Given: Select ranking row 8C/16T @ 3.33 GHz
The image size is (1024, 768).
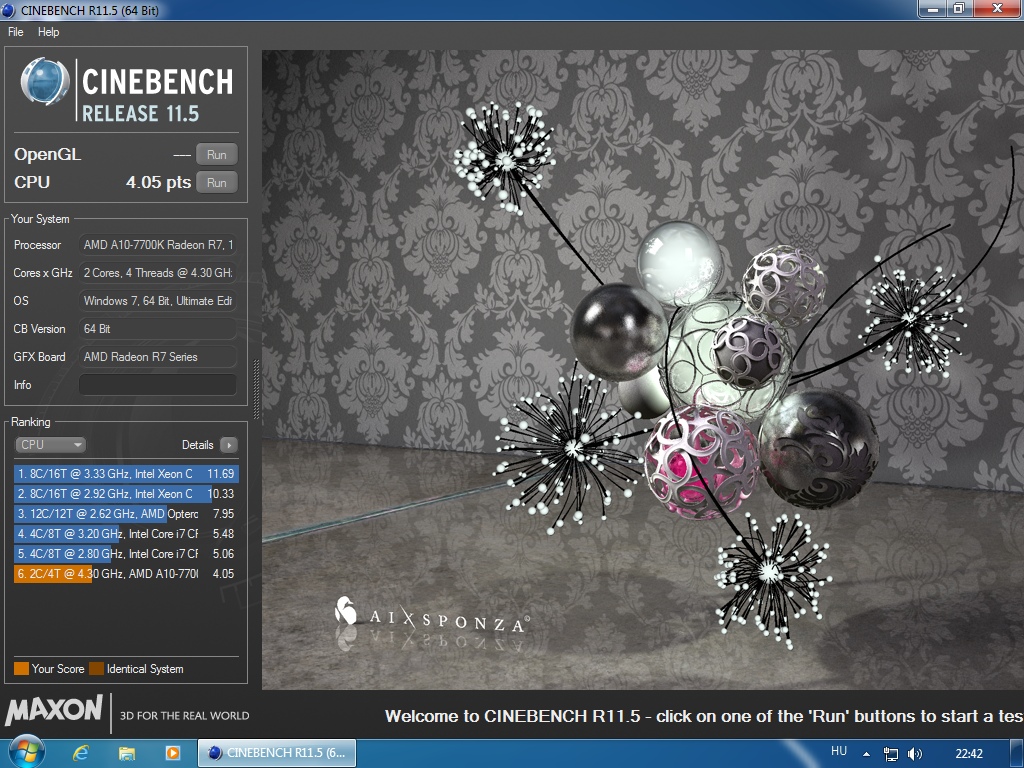Looking at the screenshot, I should pyautogui.click(x=126, y=474).
